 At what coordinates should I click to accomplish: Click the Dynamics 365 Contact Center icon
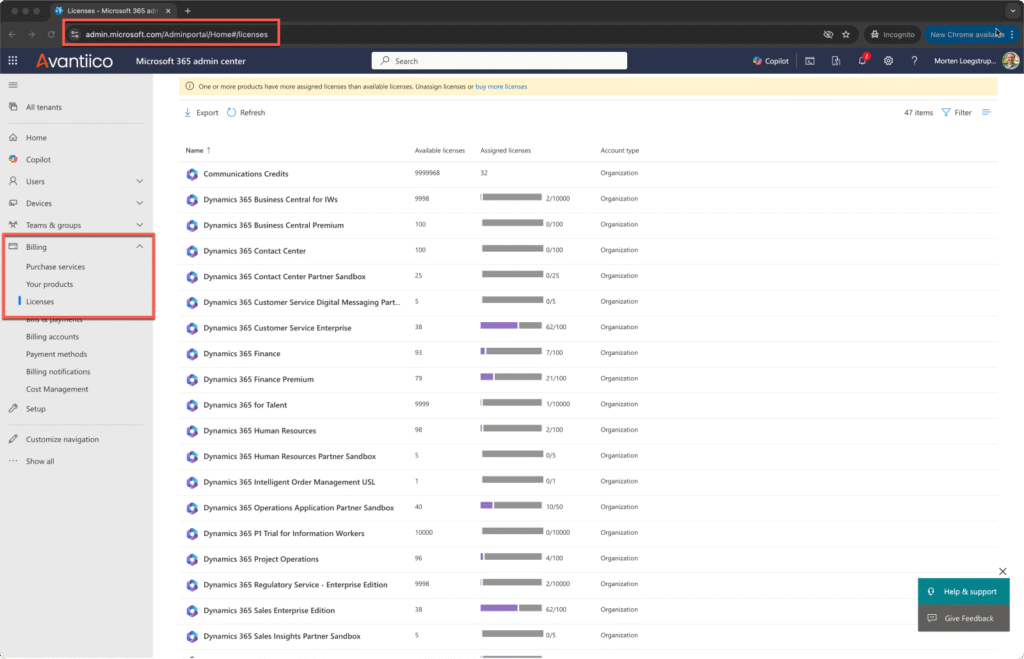(192, 251)
